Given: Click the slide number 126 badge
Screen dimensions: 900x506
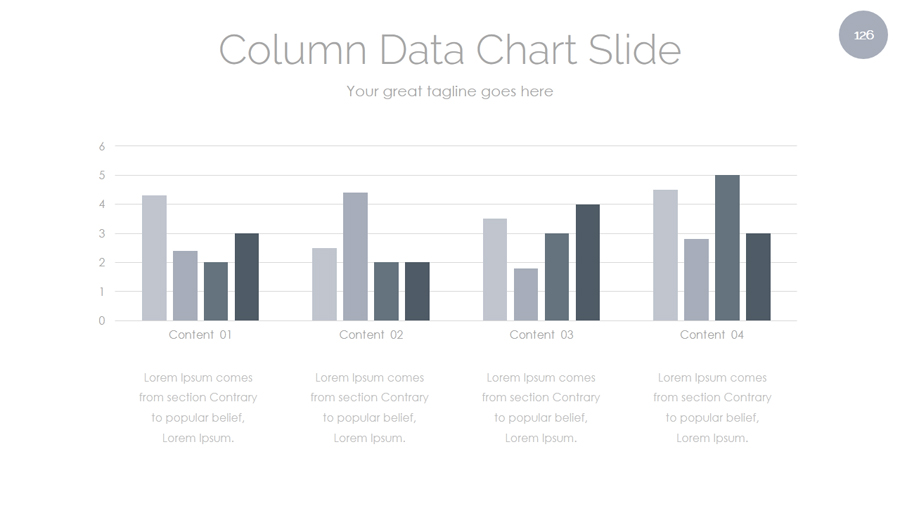Looking at the screenshot, I should pyautogui.click(x=863, y=35).
